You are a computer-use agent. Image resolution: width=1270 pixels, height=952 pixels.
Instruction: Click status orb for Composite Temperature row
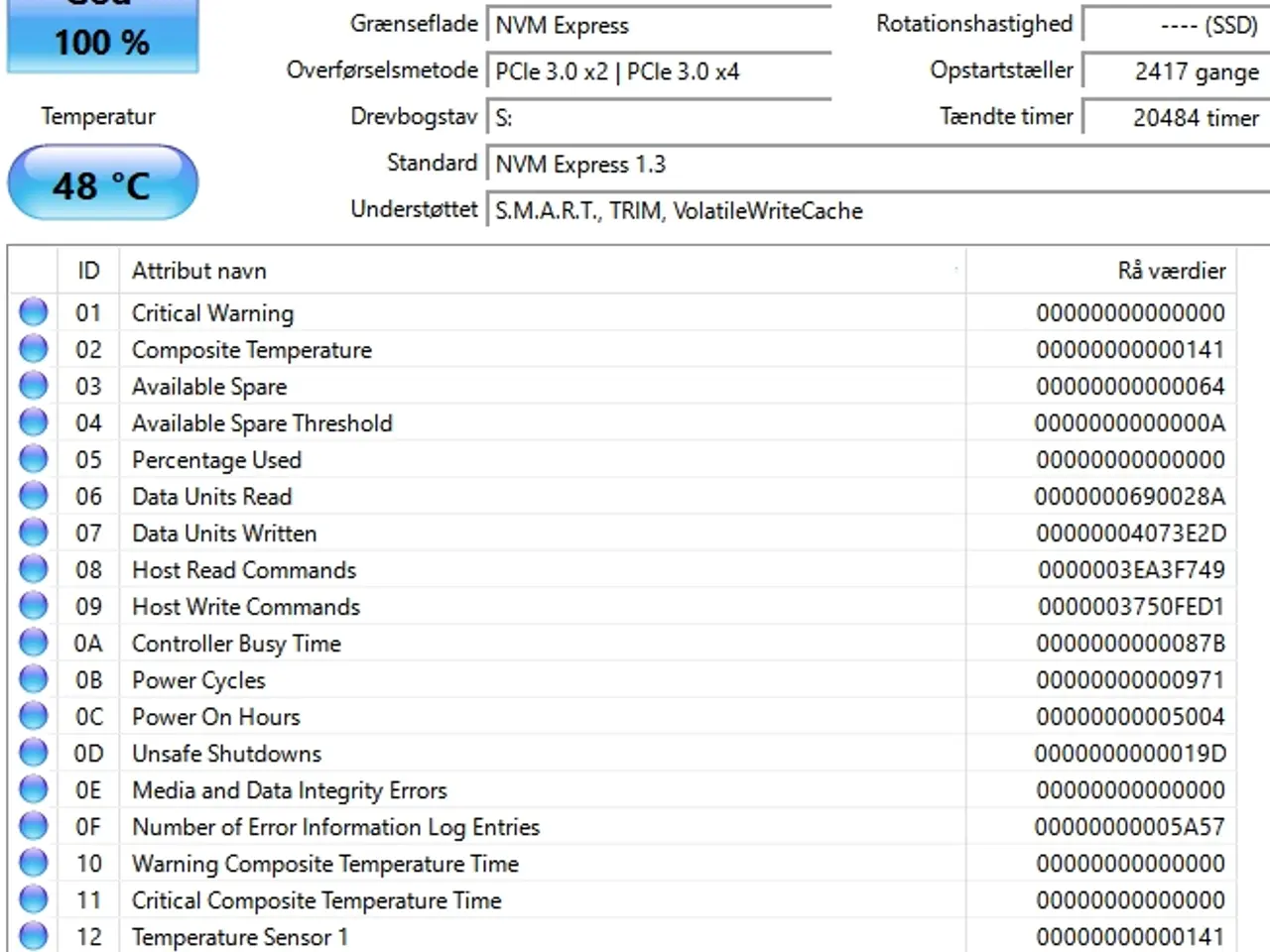click(33, 349)
